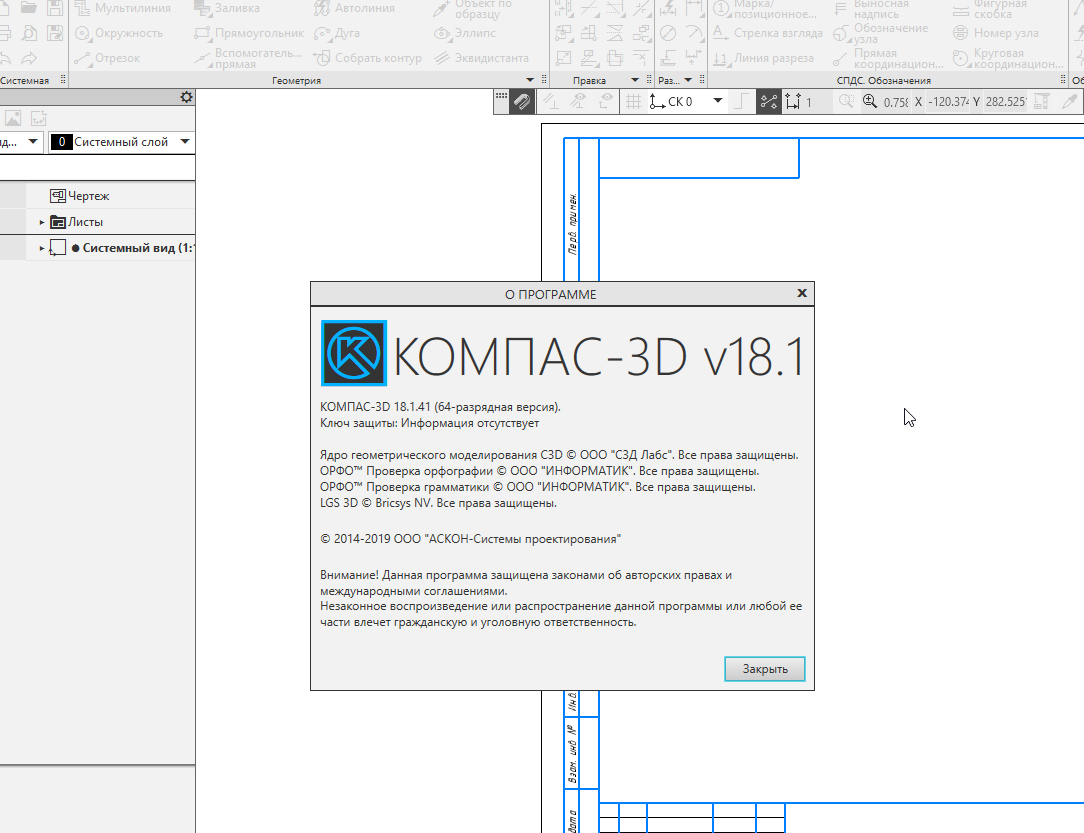
Task: Click the Open folder icon
Action: (29, 8)
